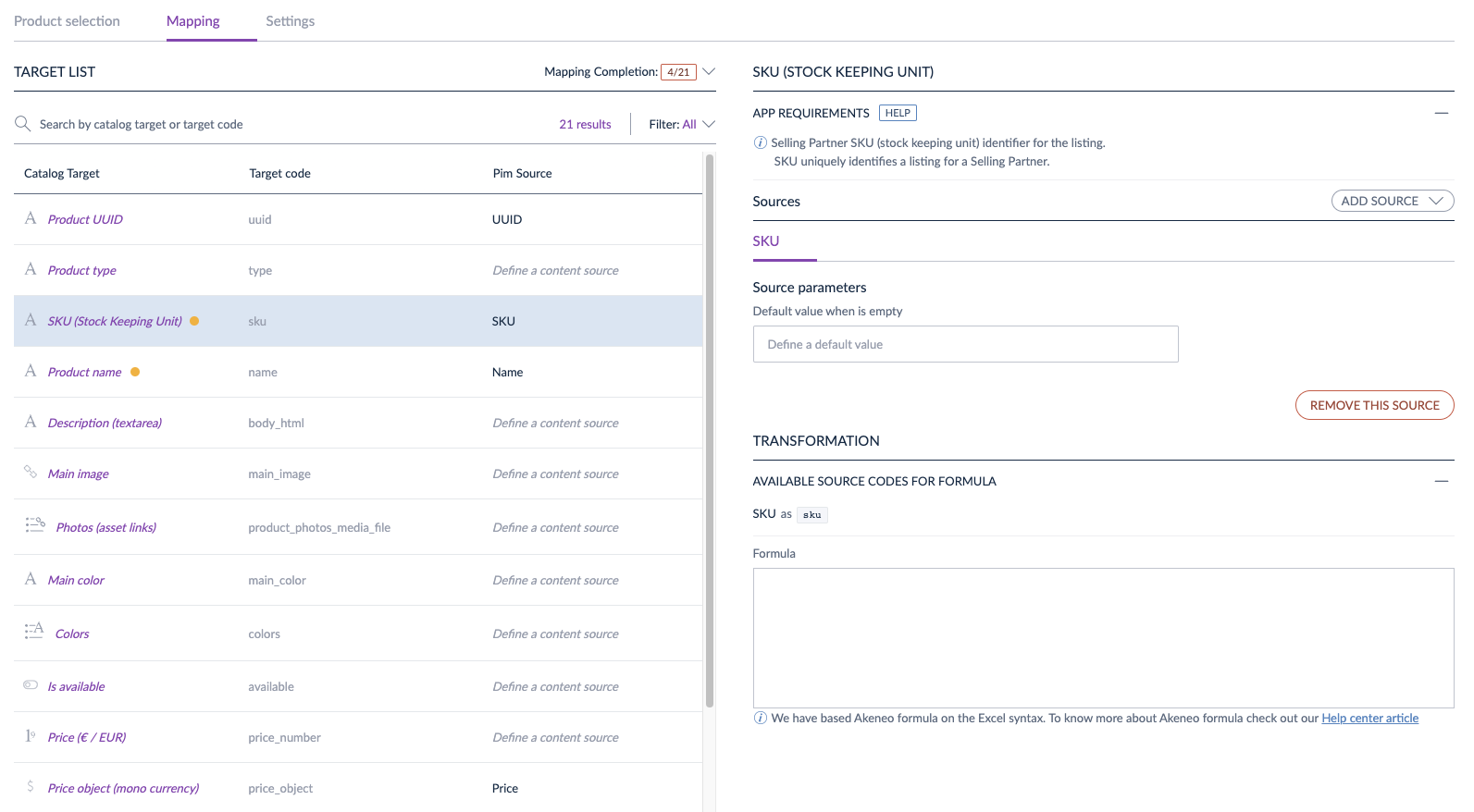Click the search magnifier icon
Screen dimensions: 1474x812
[23, 124]
